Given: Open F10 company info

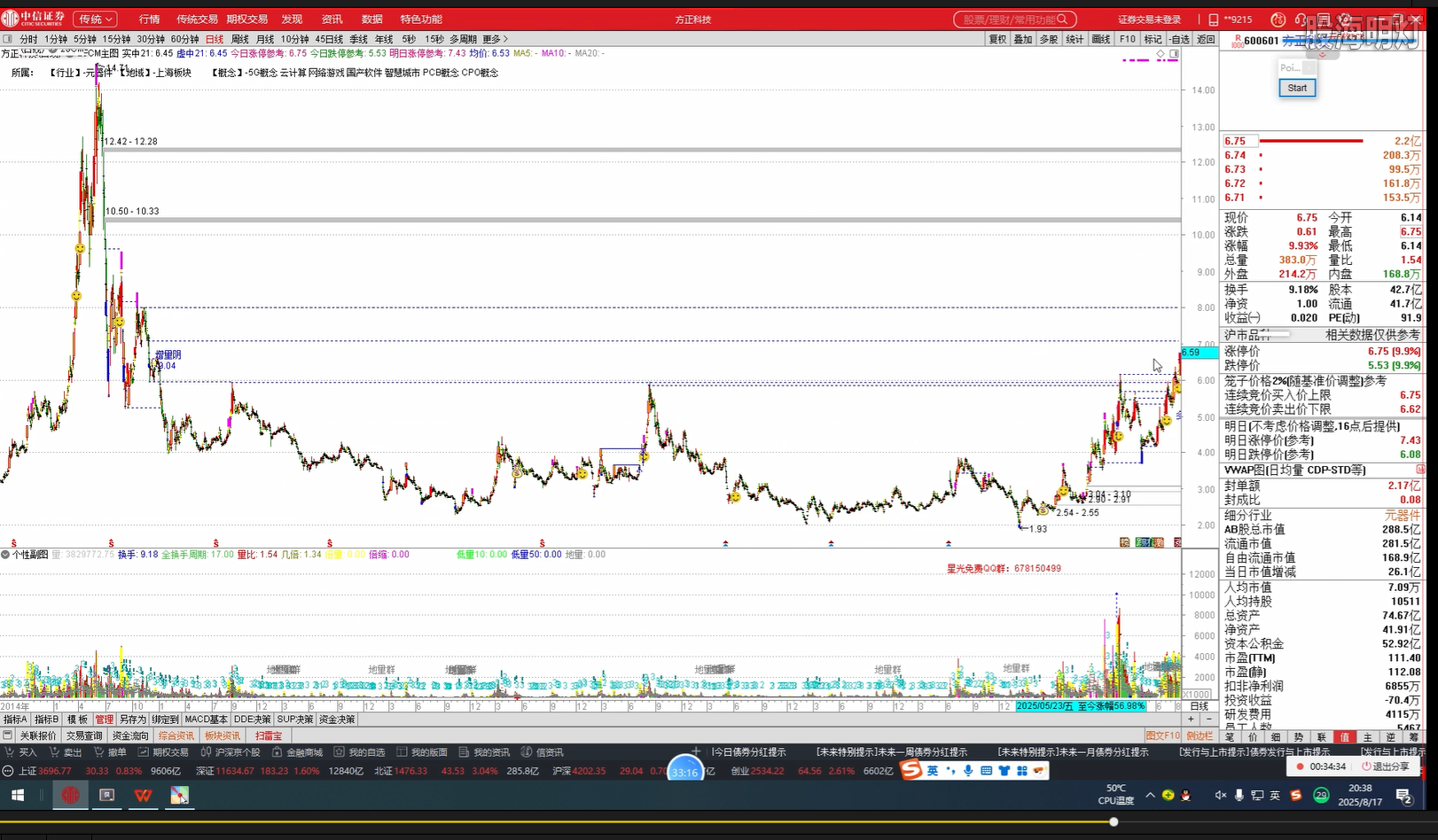Looking at the screenshot, I should (x=1127, y=39).
